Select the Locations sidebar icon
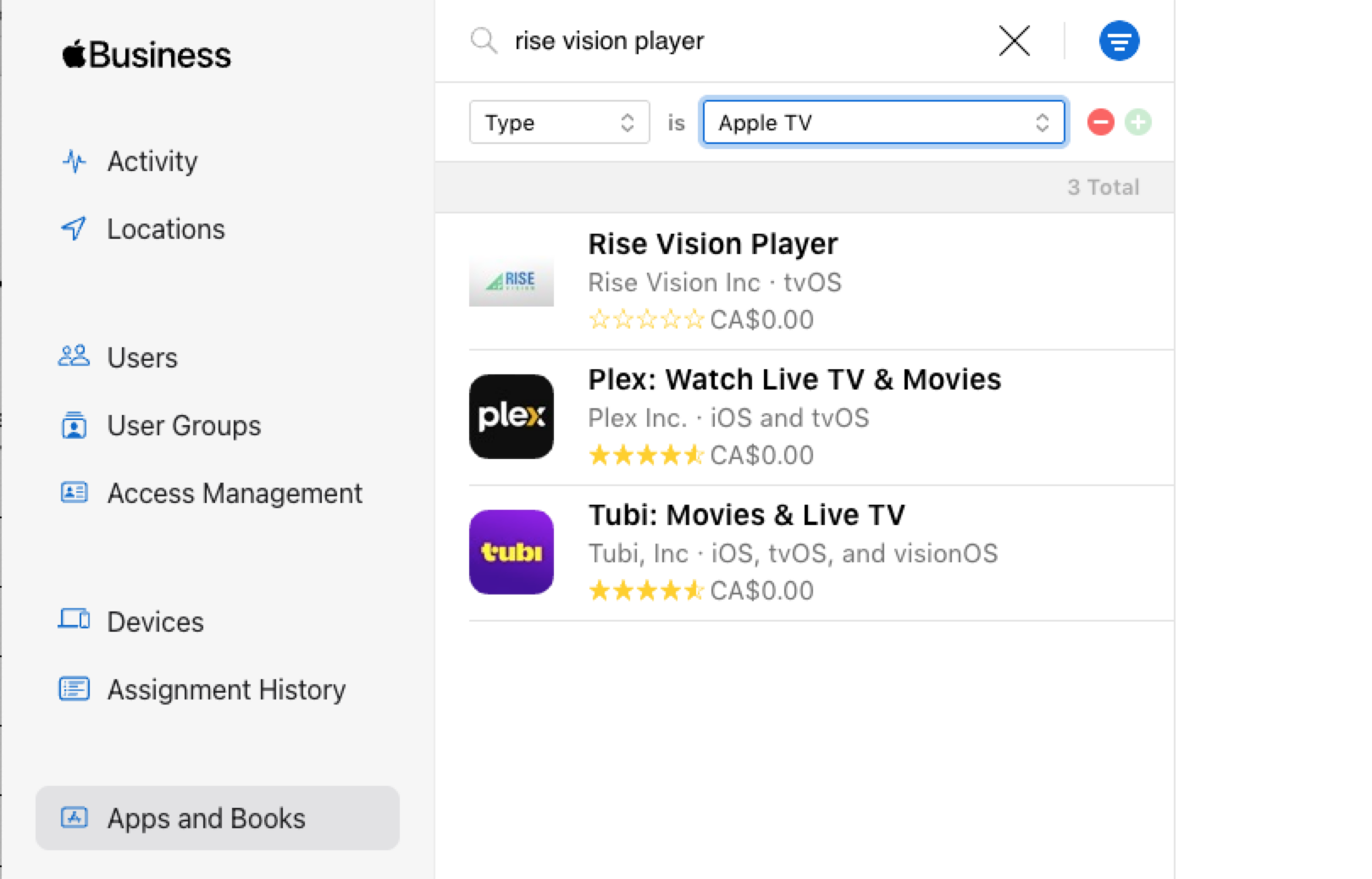 click(x=75, y=229)
